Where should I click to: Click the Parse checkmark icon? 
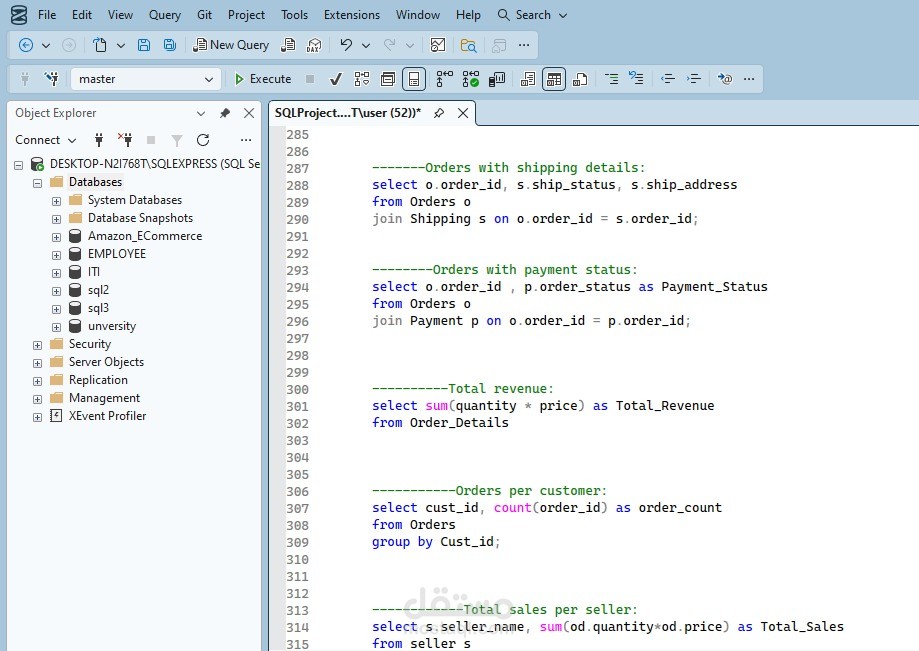pyautogui.click(x=336, y=79)
